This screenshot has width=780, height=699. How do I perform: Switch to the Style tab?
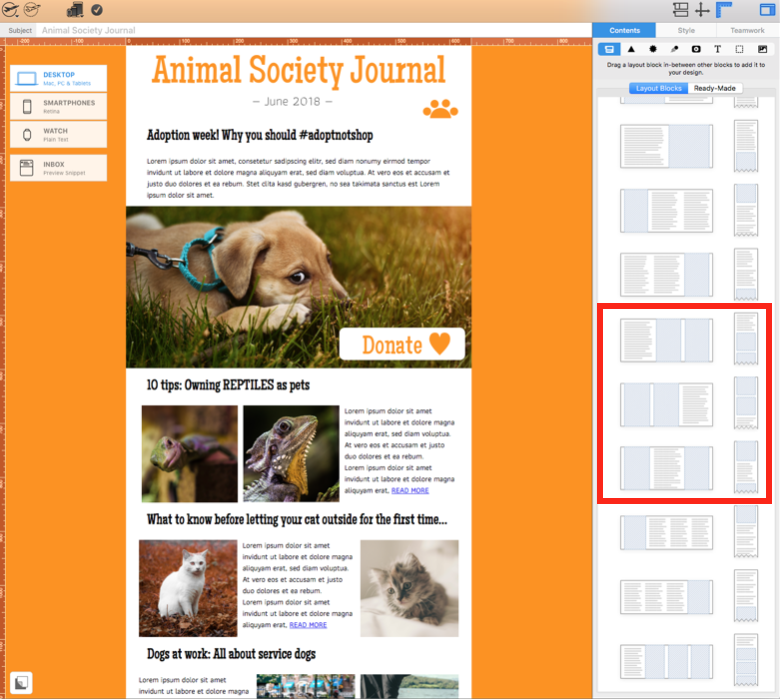tap(686, 30)
